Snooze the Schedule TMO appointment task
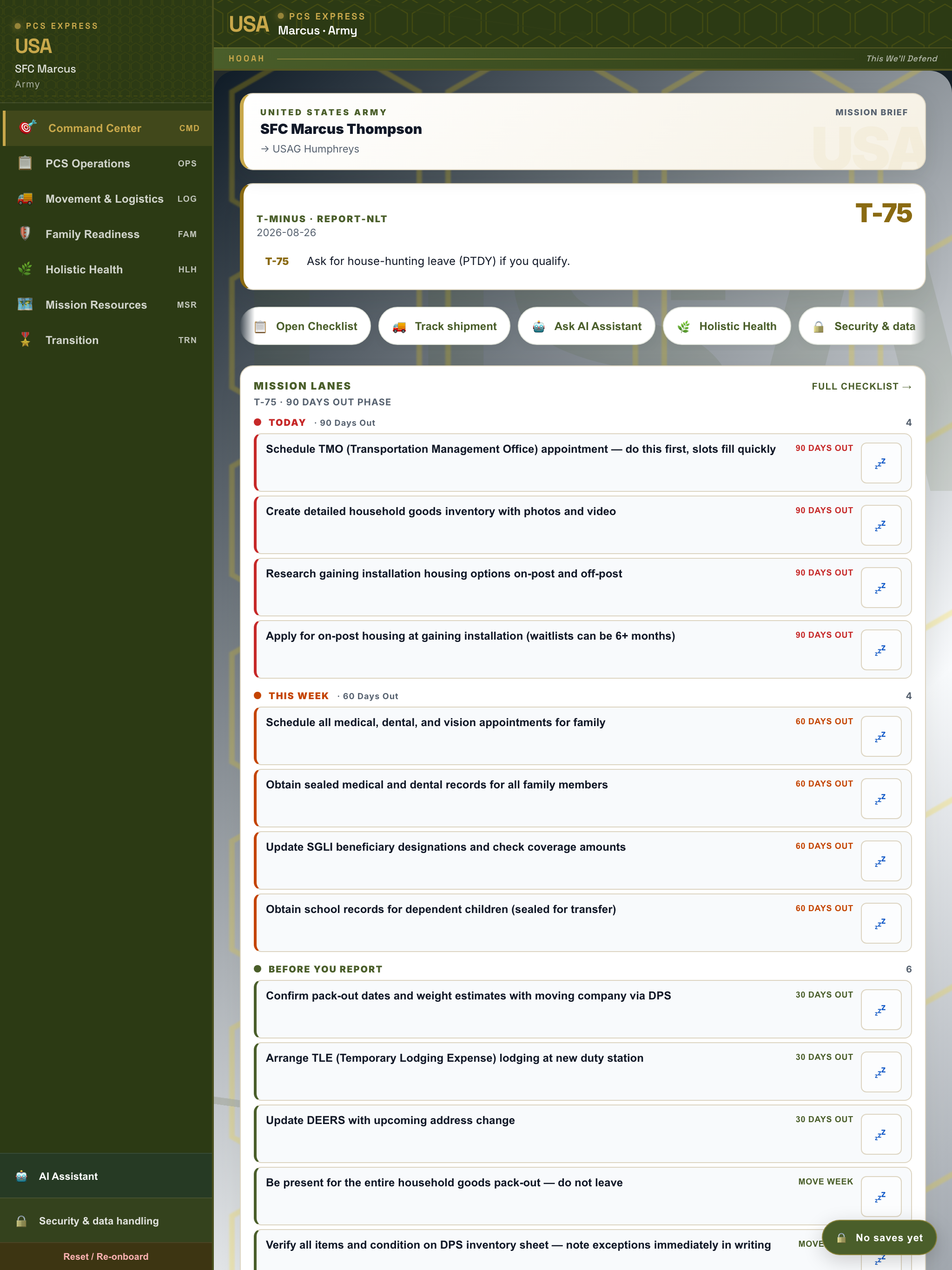The height and width of the screenshot is (1270, 952). click(x=881, y=463)
